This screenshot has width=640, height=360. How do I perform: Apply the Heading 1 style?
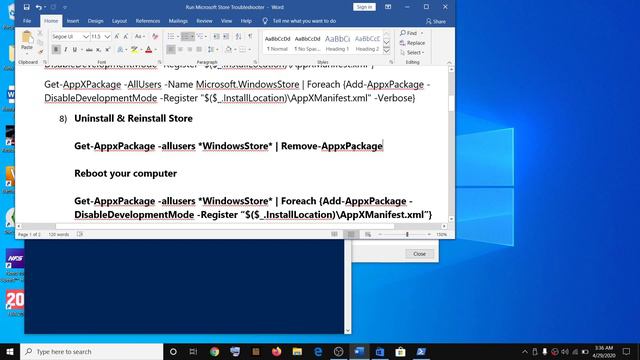(x=337, y=42)
